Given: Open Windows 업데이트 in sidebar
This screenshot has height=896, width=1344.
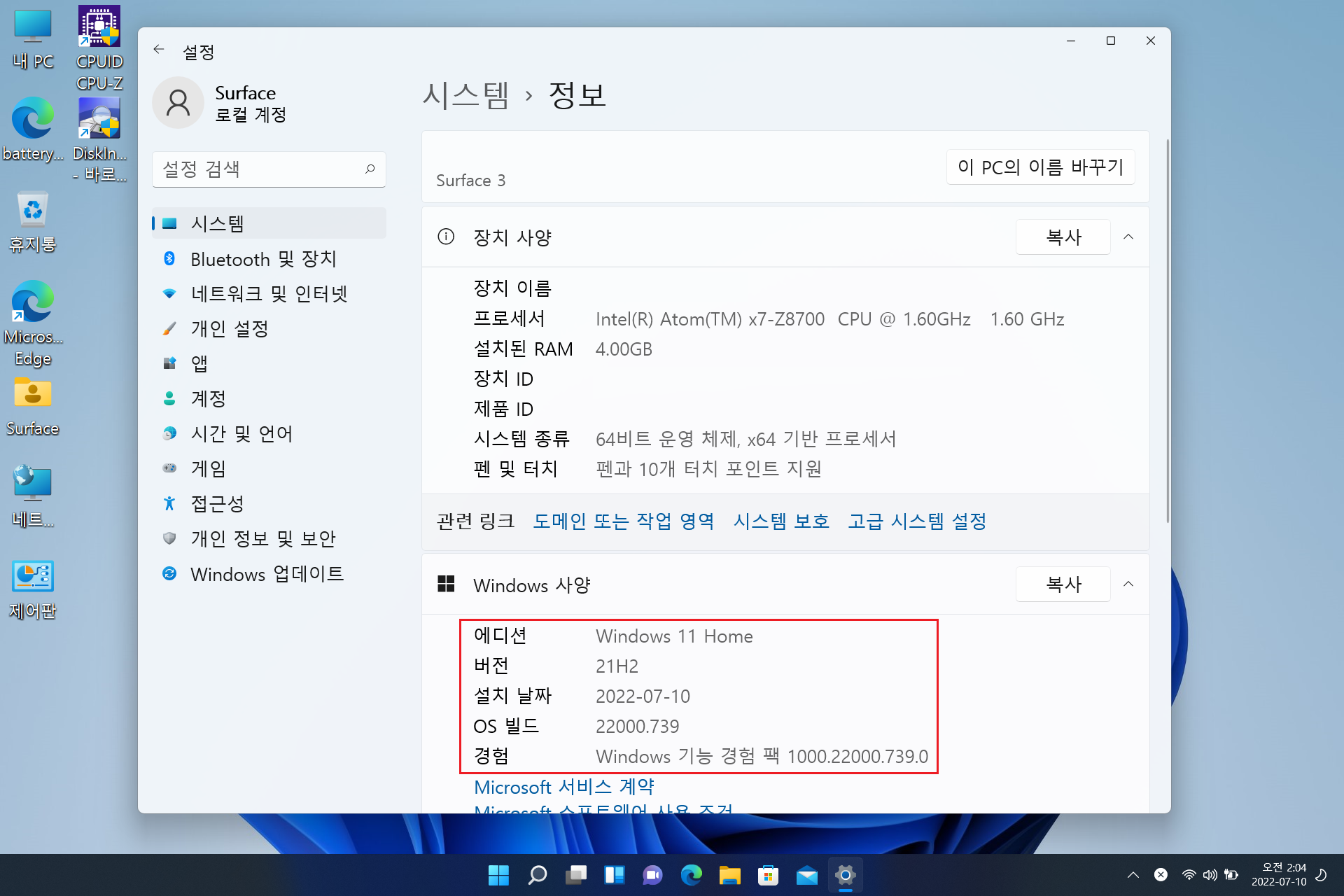Looking at the screenshot, I should coord(267,574).
